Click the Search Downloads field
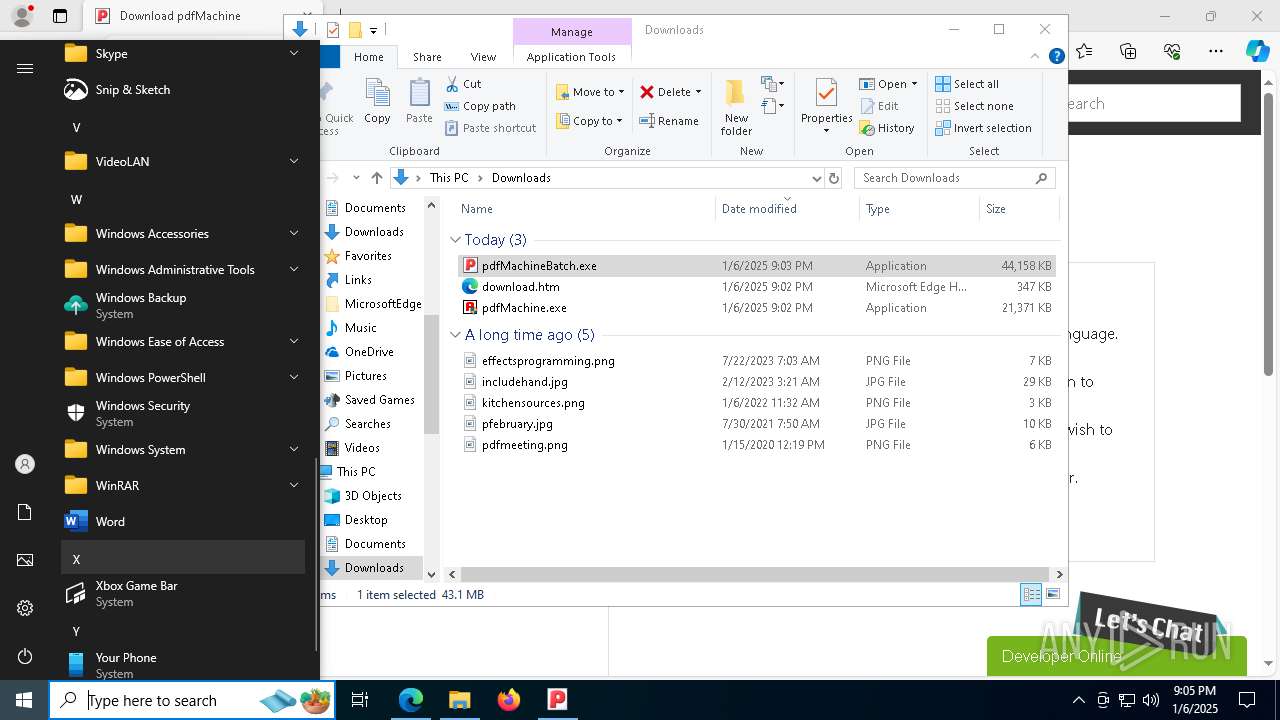Image resolution: width=1280 pixels, height=720 pixels. (954, 178)
